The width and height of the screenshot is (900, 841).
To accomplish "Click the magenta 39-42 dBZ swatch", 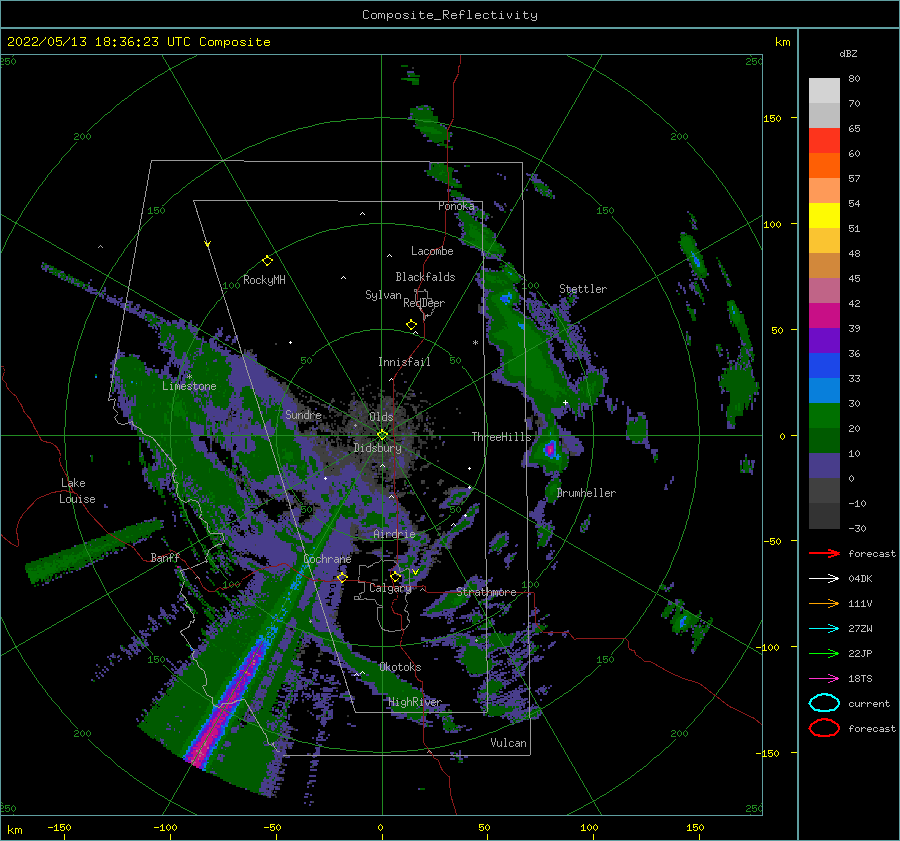I will coord(824,316).
